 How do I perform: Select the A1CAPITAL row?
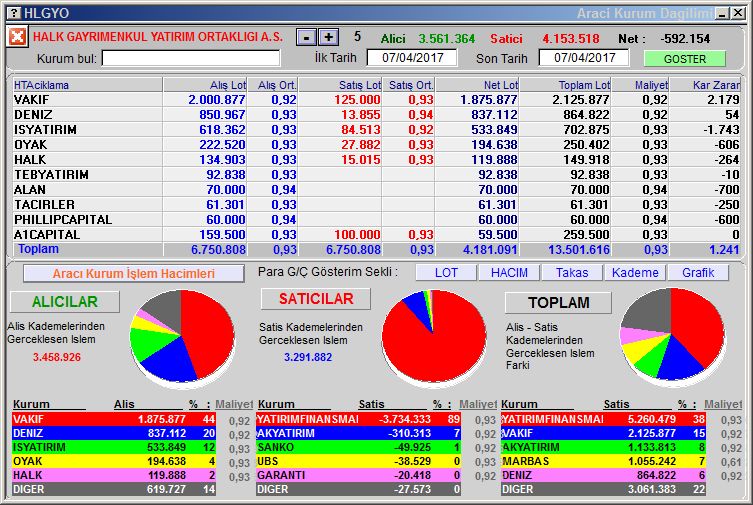pyautogui.click(x=376, y=235)
